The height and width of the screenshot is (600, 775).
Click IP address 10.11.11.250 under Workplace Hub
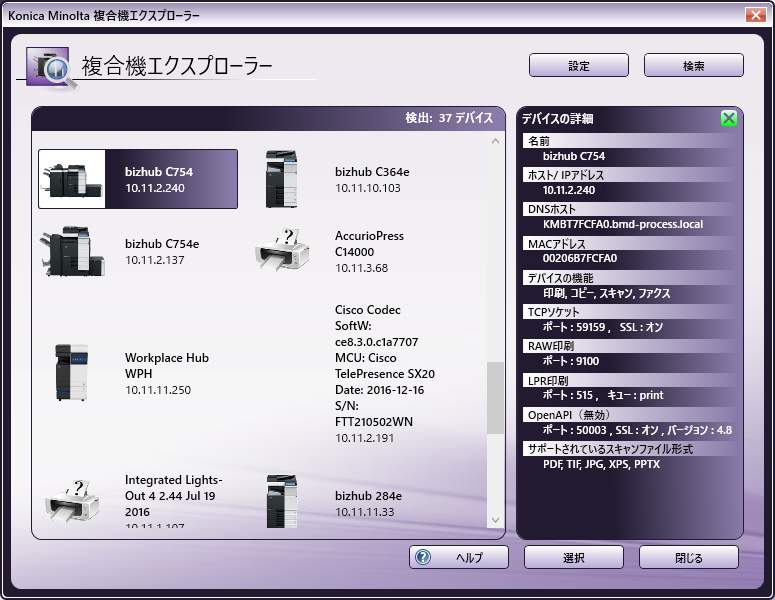[158, 390]
